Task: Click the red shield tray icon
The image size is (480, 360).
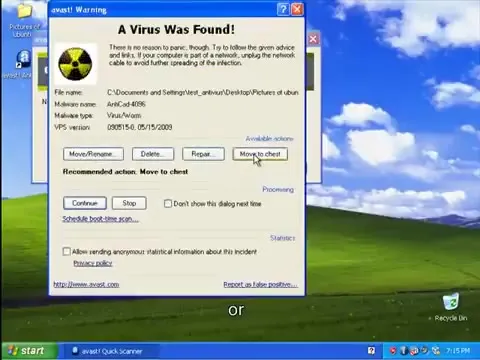Action: 393,351
